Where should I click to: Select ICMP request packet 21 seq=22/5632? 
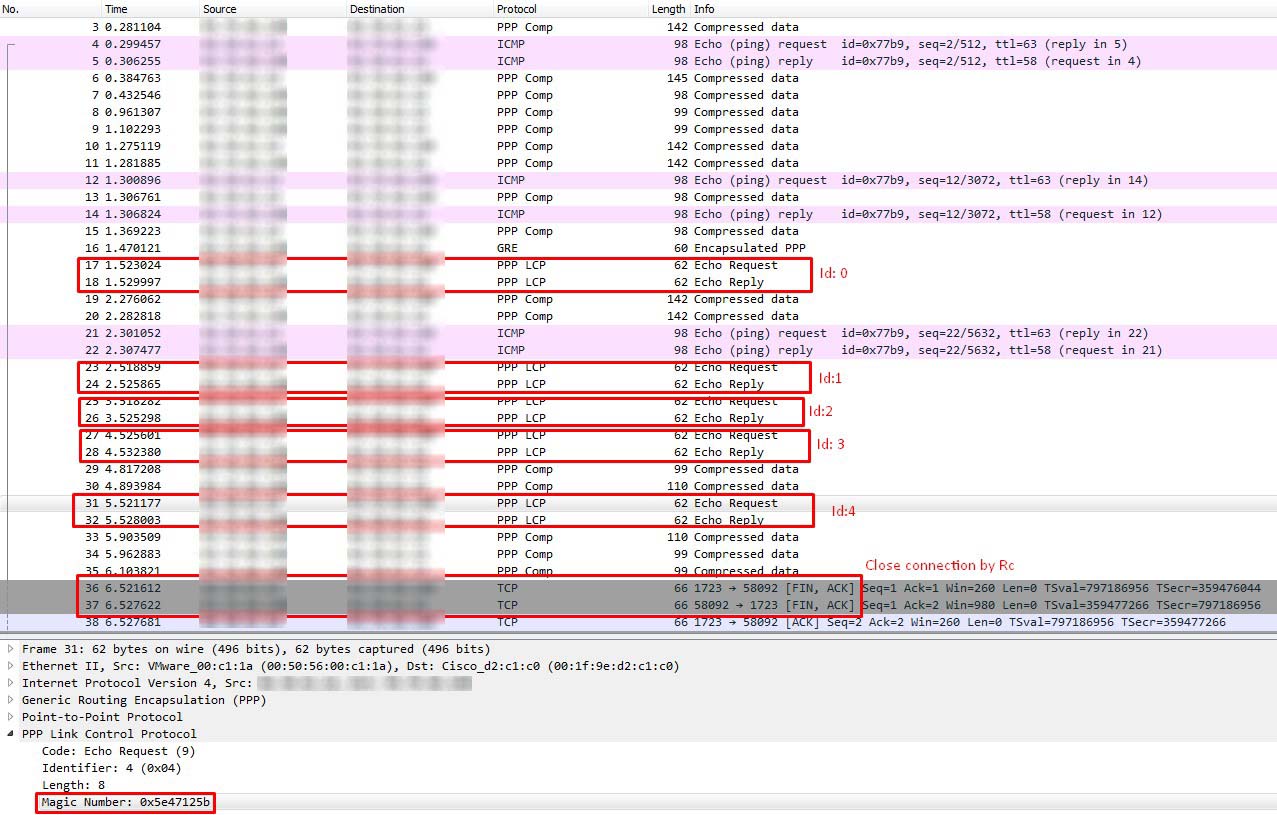point(638,333)
